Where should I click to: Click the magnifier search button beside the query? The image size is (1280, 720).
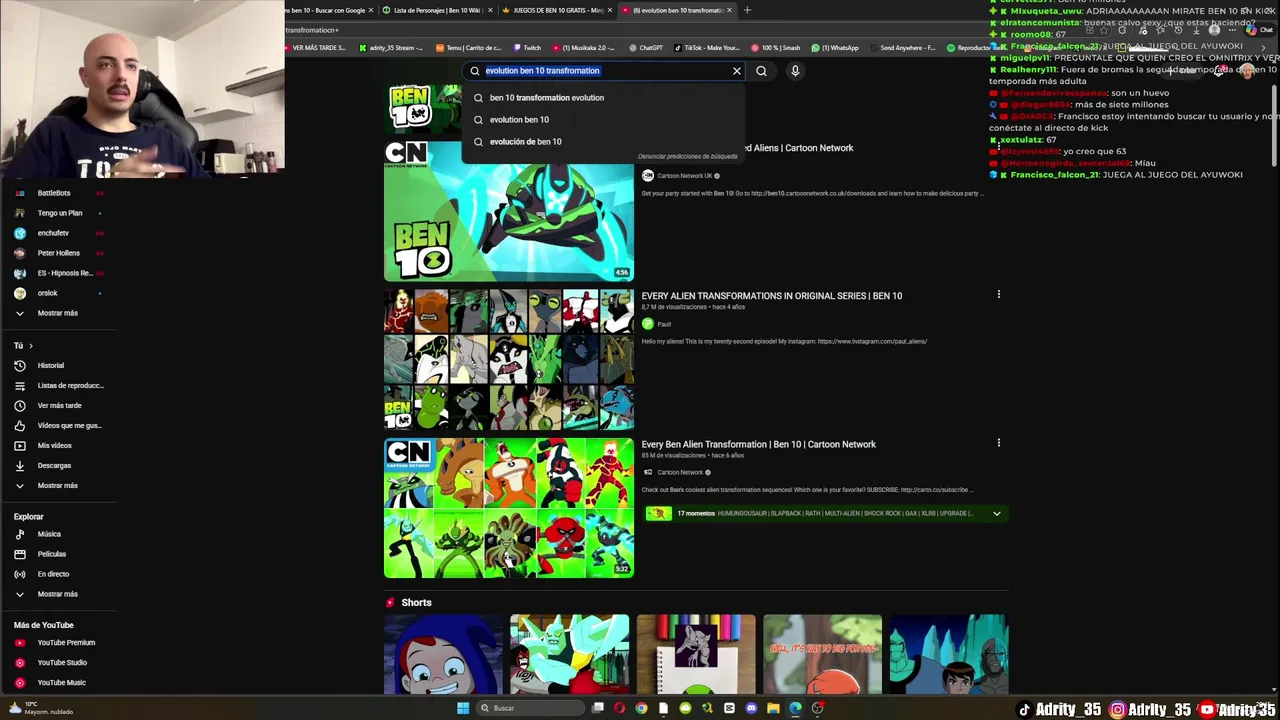[x=761, y=71]
